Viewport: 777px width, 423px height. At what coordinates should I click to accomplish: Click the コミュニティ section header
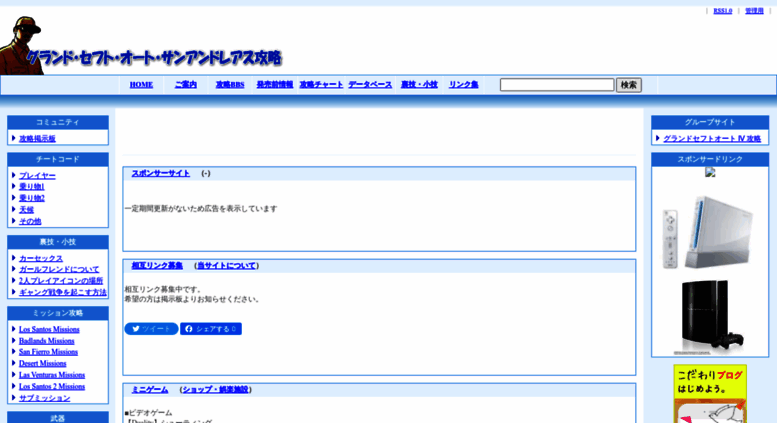pyautogui.click(x=58, y=122)
